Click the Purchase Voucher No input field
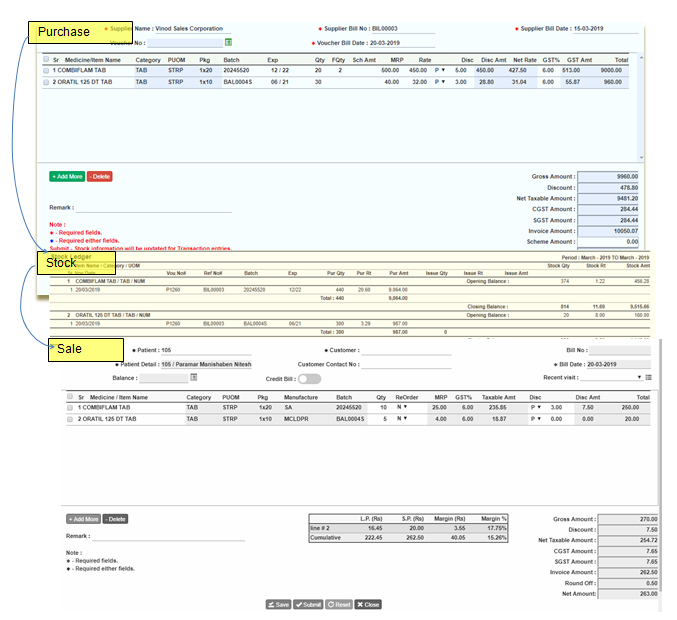The height and width of the screenshot is (620, 677). click(185, 43)
